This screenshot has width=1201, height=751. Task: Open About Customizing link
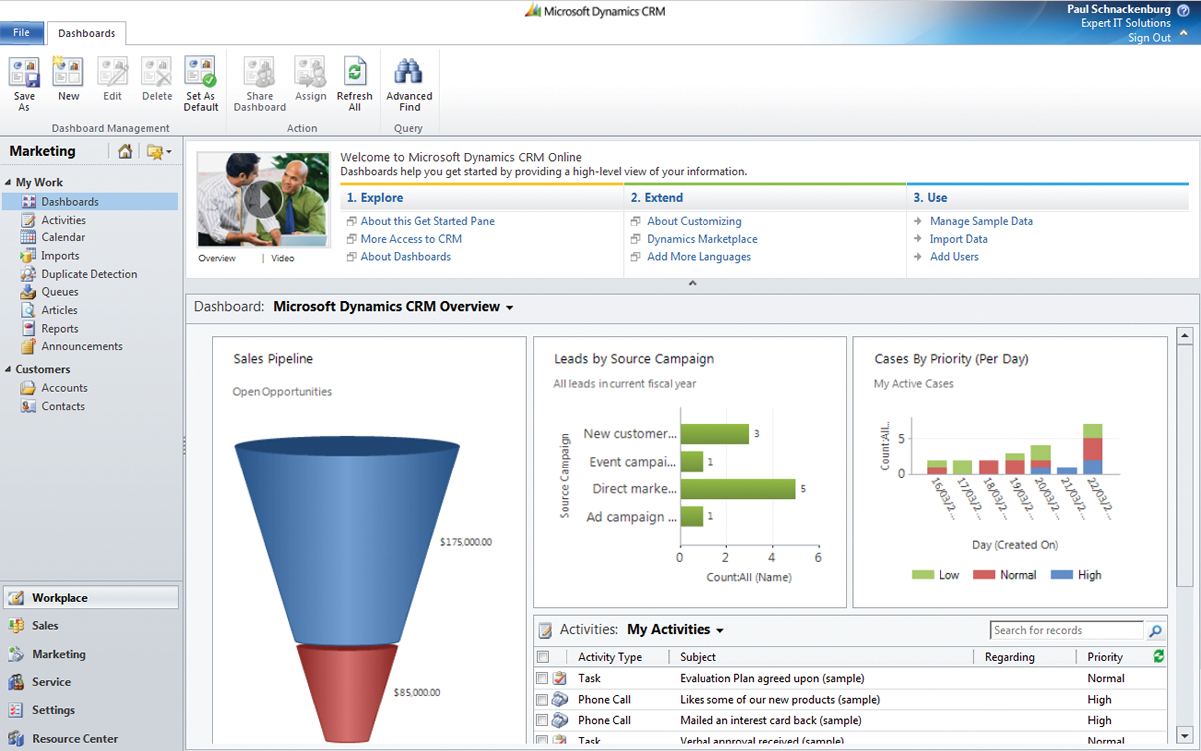click(x=694, y=221)
